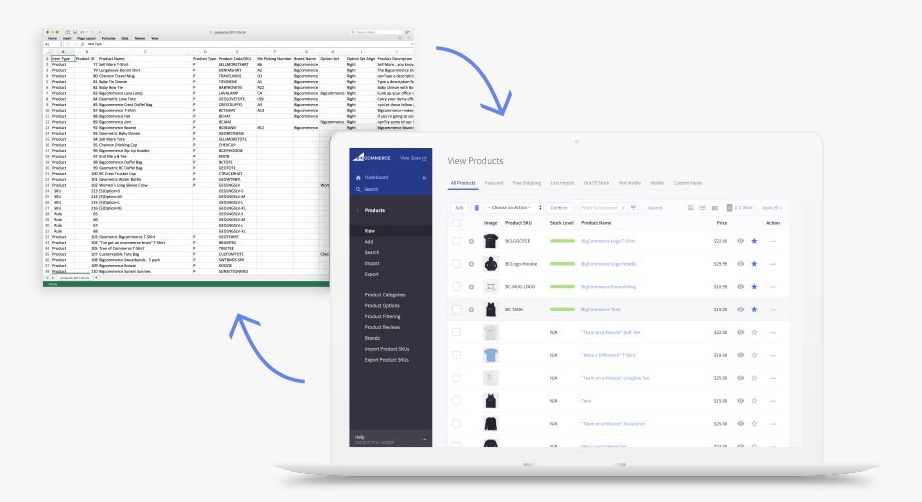Check the BCLOGOTEE row checkbox
Screen dimensions: 922x502
[x=456, y=241]
